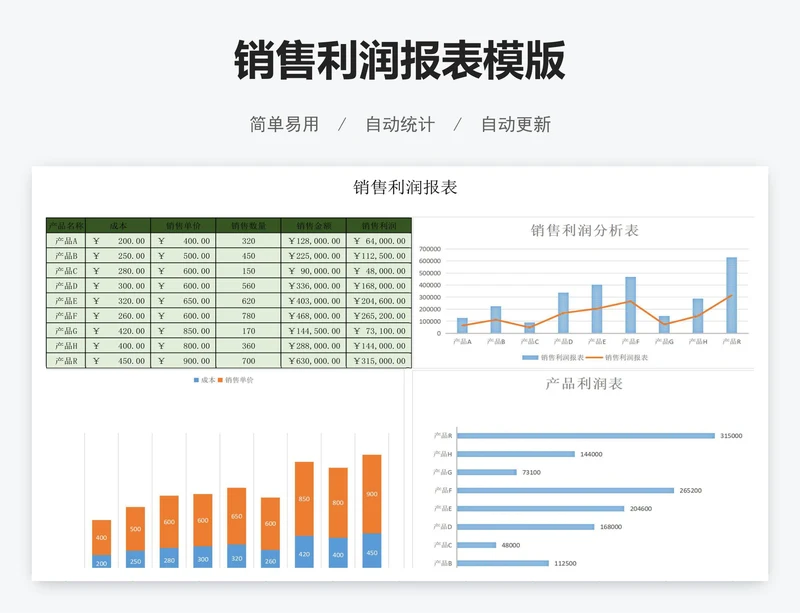
Task: Click the 自动统计 tagline text
Action: pyautogui.click(x=399, y=125)
